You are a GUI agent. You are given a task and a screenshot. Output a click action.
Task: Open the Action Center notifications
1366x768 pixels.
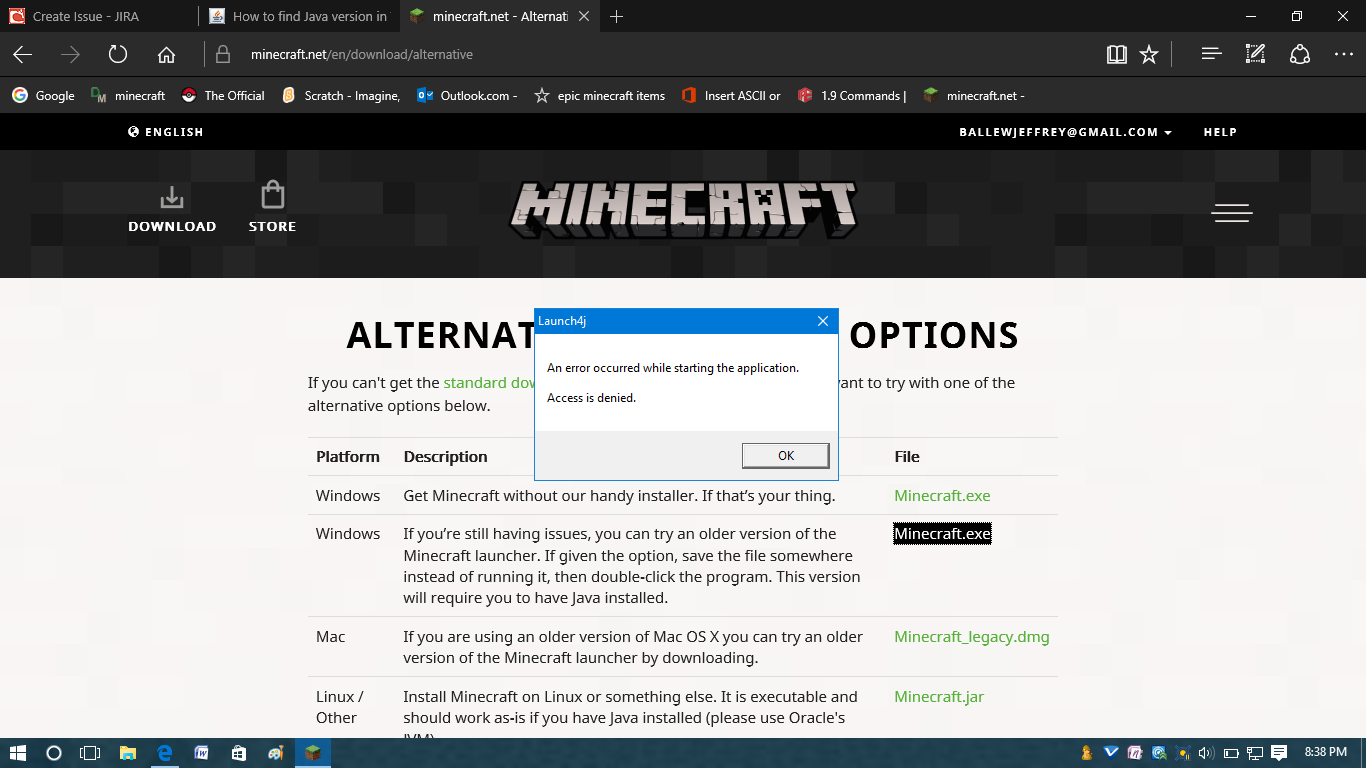point(1280,753)
